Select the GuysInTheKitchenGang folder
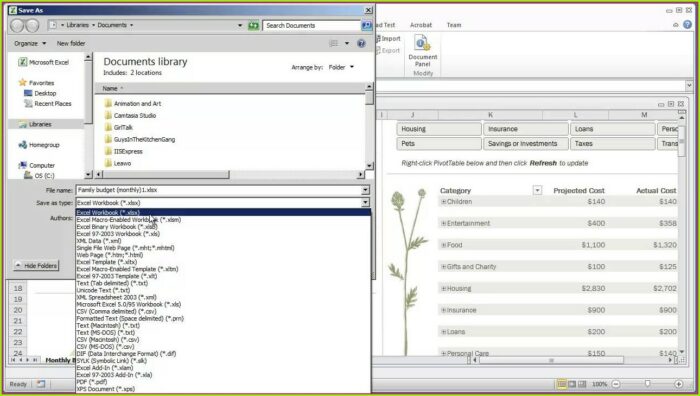Screen dimensions: 700x396 coord(140,140)
